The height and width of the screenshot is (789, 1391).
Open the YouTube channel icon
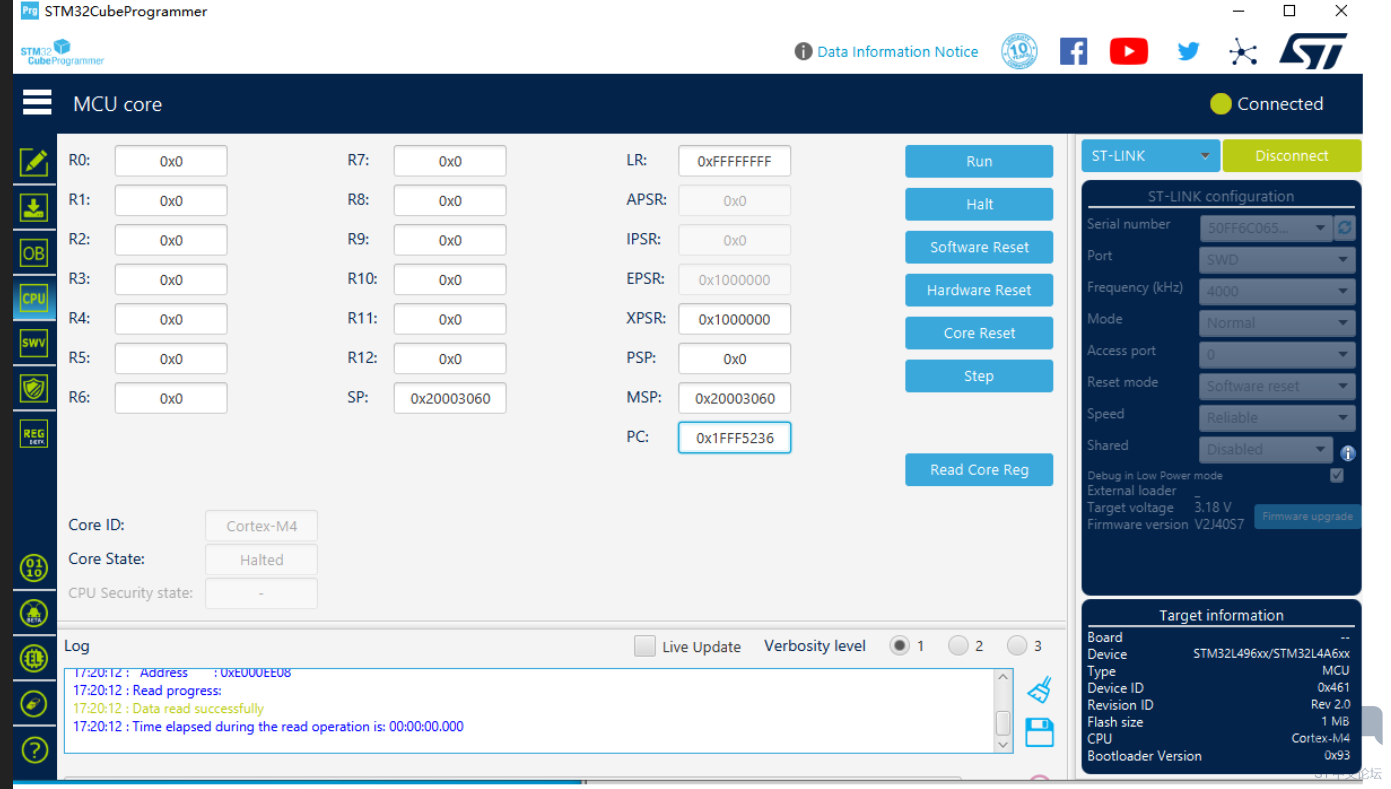pyautogui.click(x=1129, y=51)
